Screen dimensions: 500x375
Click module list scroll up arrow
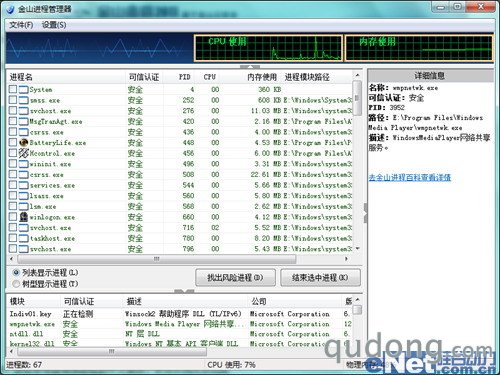click(x=357, y=300)
